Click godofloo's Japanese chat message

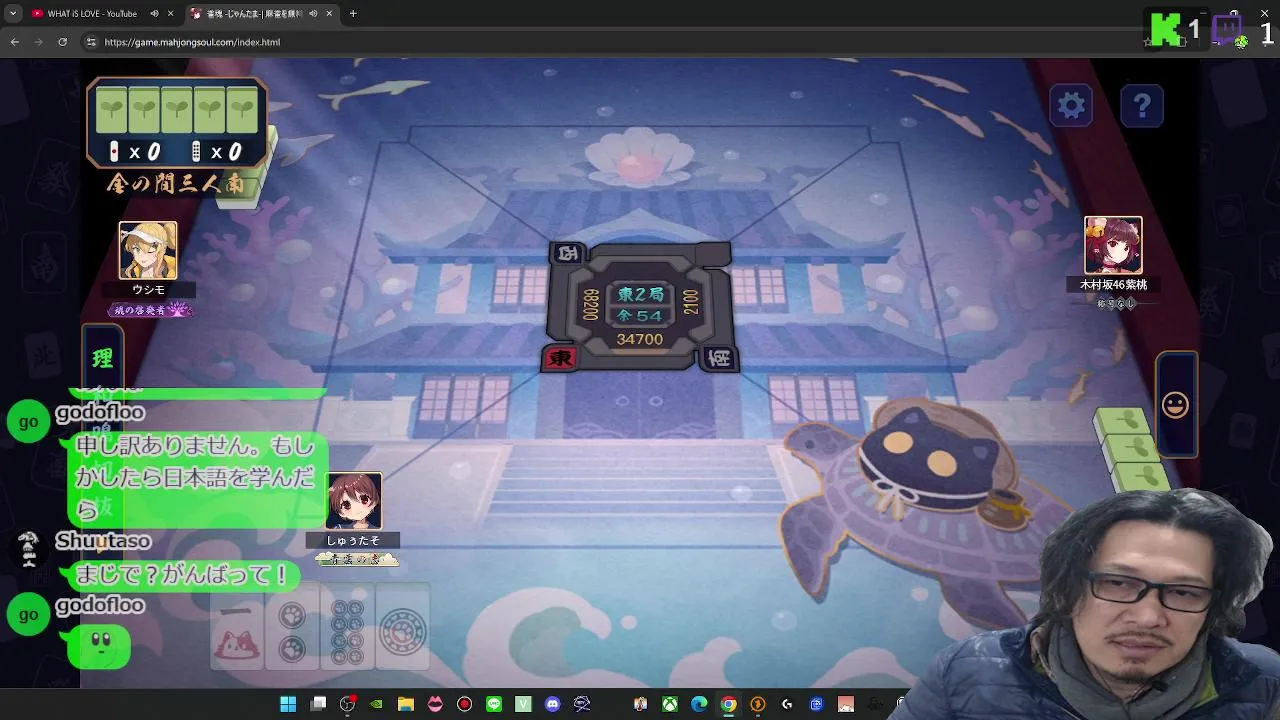pos(196,477)
